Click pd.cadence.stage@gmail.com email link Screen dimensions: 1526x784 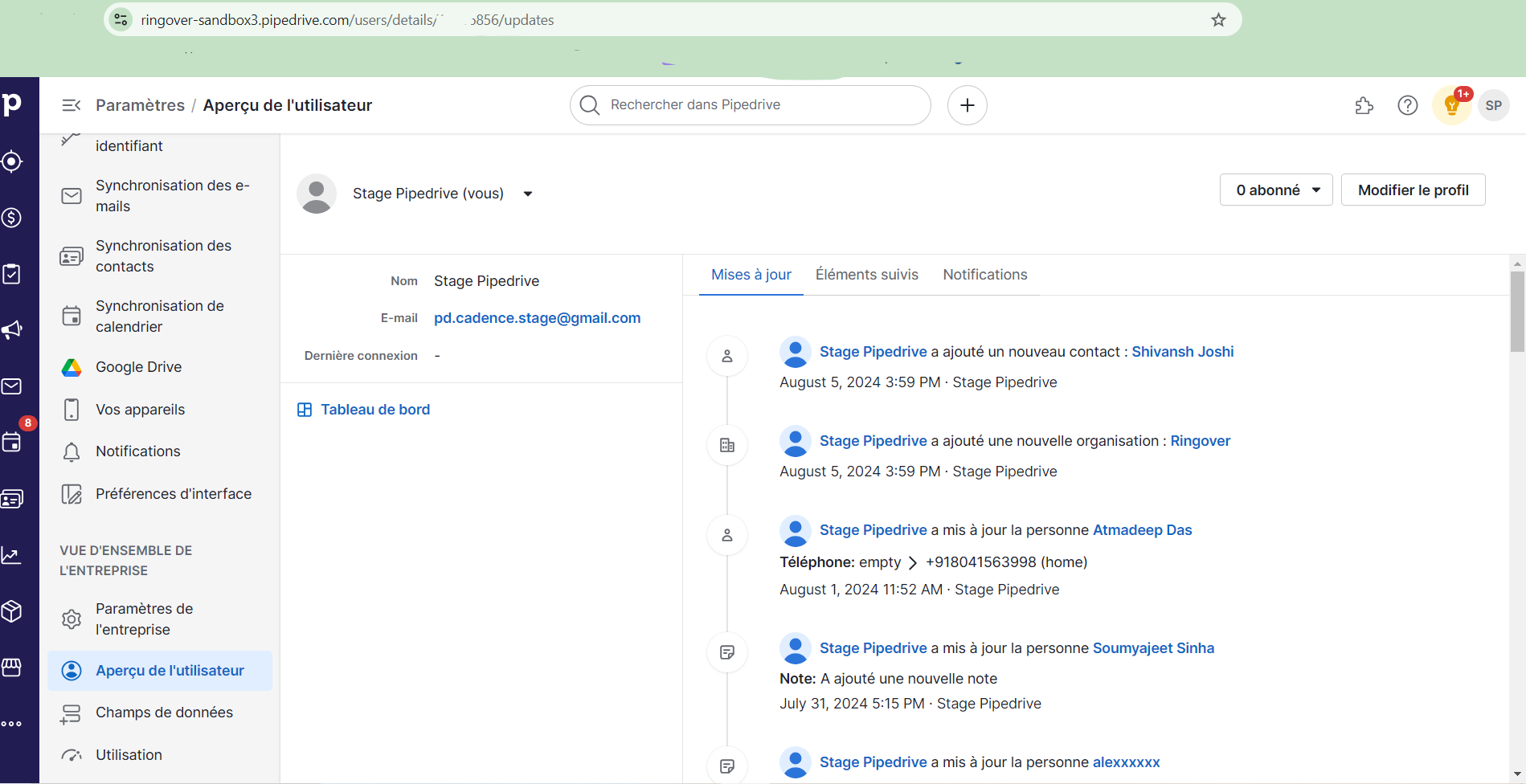(x=537, y=318)
